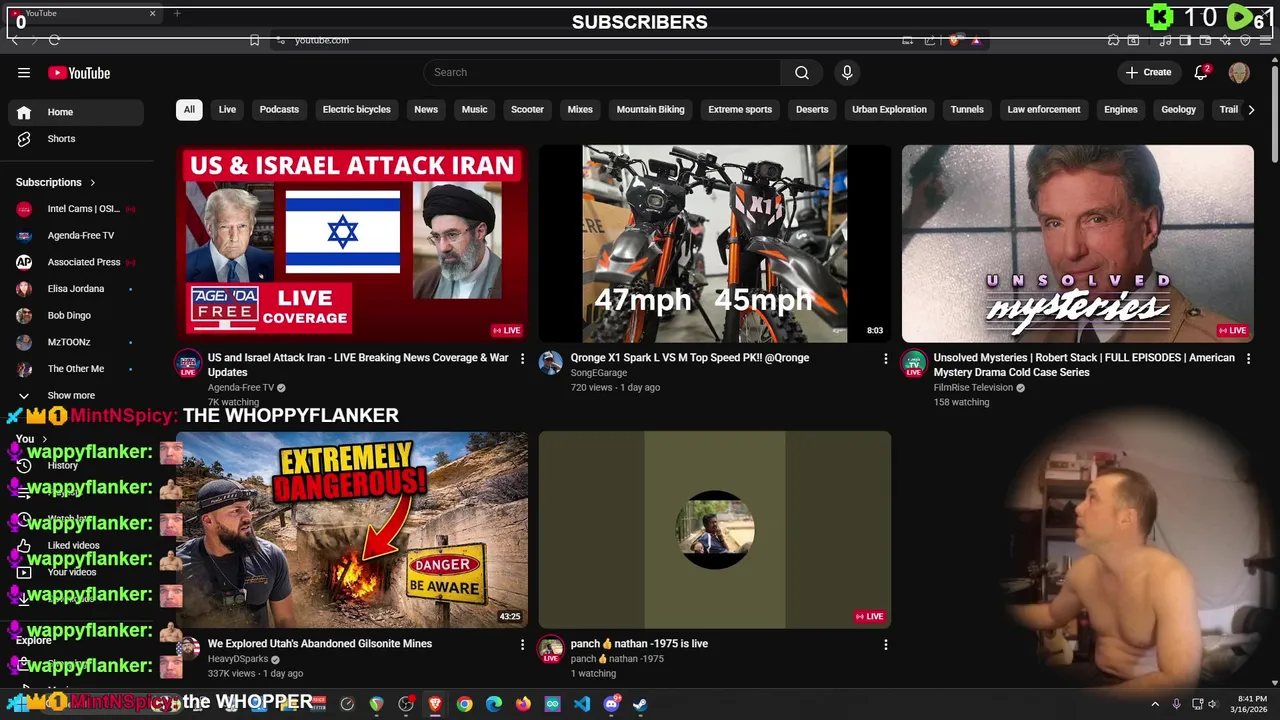
Task: Share this page using address bar icon
Action: (x=930, y=40)
